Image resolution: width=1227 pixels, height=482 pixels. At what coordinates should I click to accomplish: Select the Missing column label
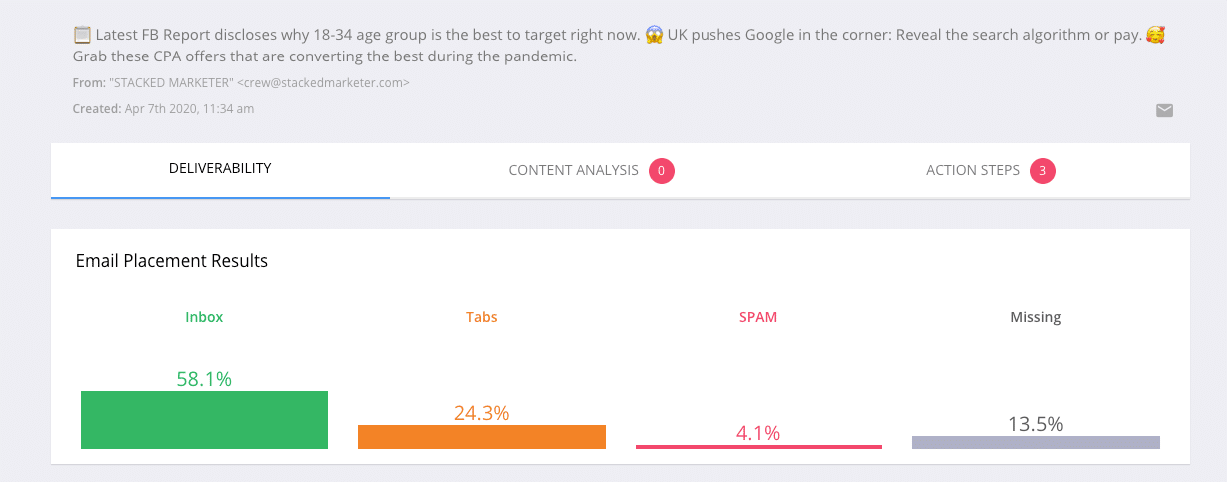[1036, 317]
